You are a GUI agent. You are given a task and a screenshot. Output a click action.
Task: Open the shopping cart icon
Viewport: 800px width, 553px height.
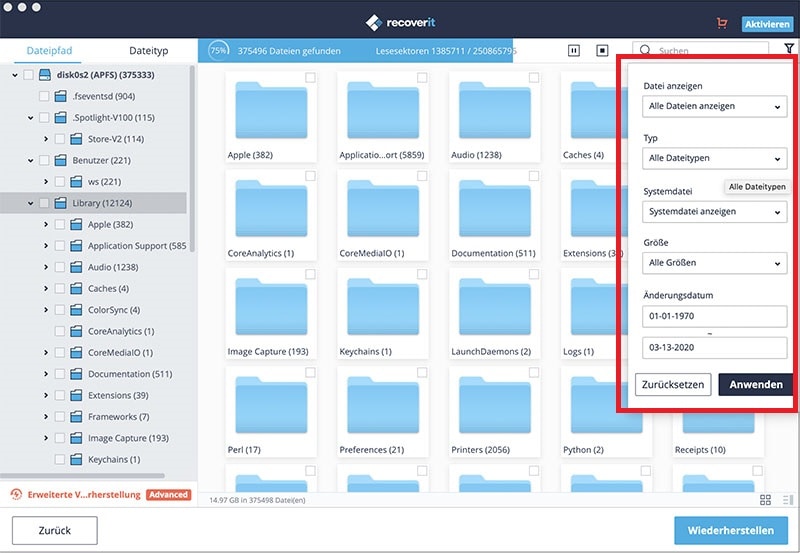(721, 23)
